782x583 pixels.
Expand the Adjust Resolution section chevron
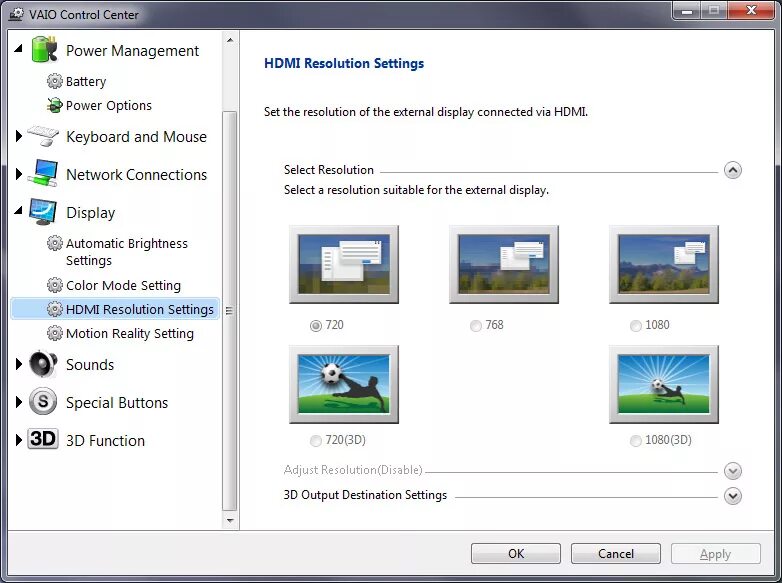(733, 471)
